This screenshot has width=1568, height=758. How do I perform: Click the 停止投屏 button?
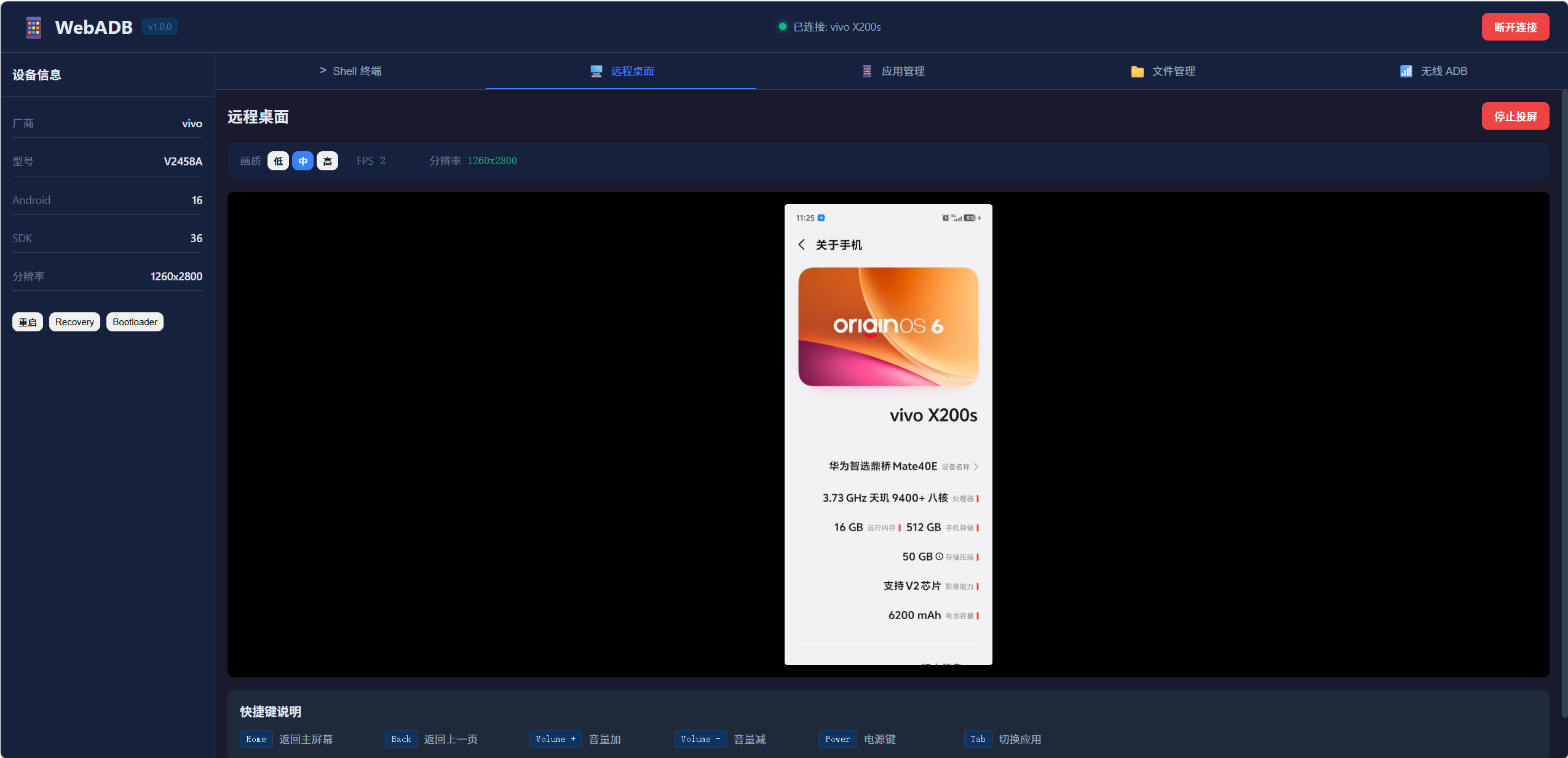(1515, 116)
